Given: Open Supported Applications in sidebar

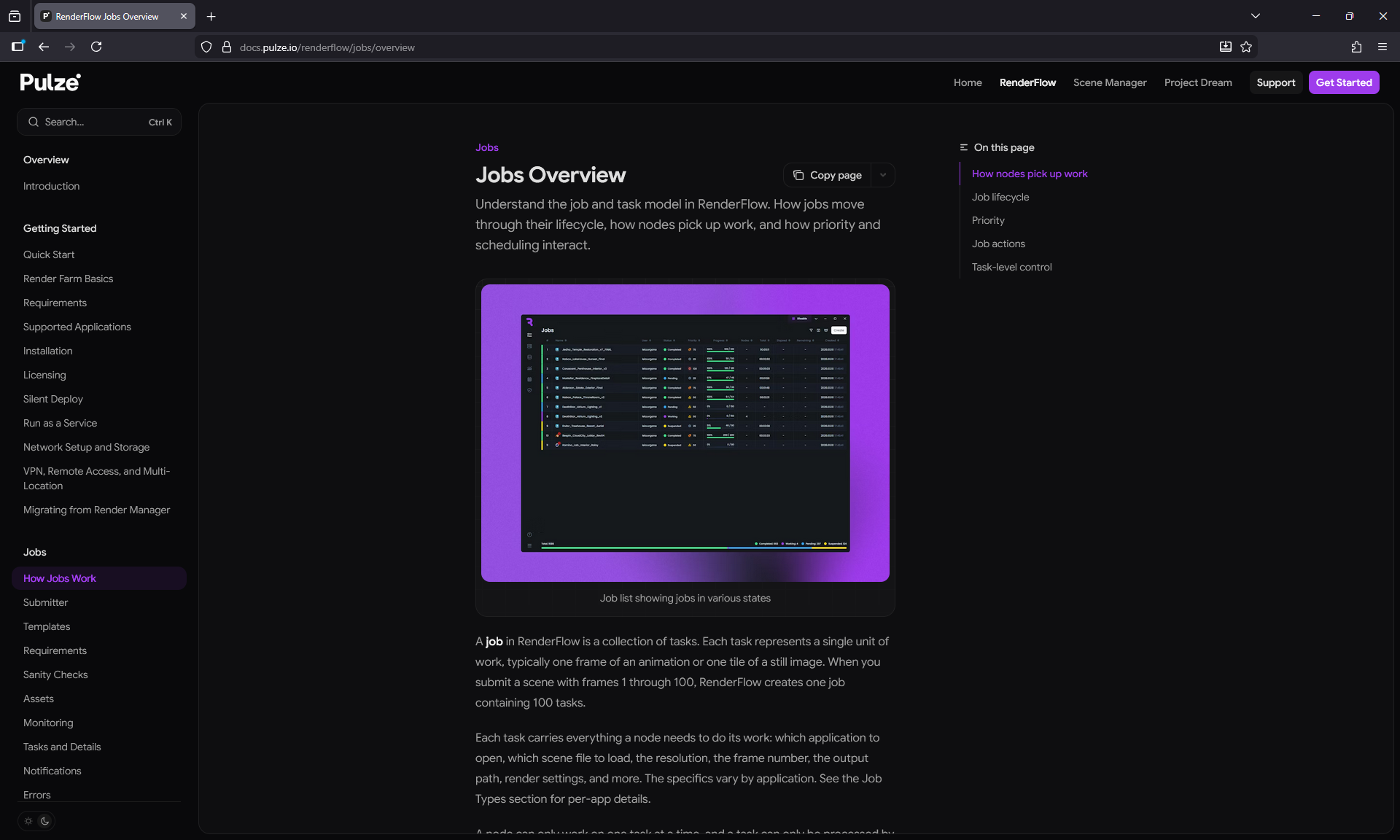Looking at the screenshot, I should click(77, 327).
